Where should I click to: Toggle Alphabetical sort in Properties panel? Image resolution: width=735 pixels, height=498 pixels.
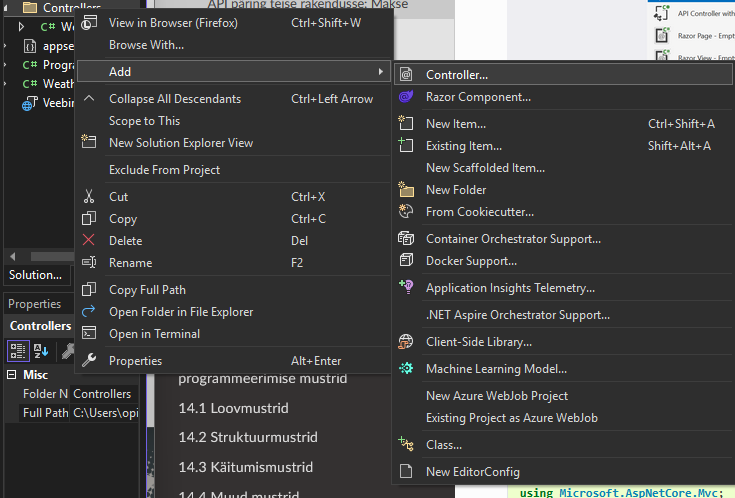[42, 350]
